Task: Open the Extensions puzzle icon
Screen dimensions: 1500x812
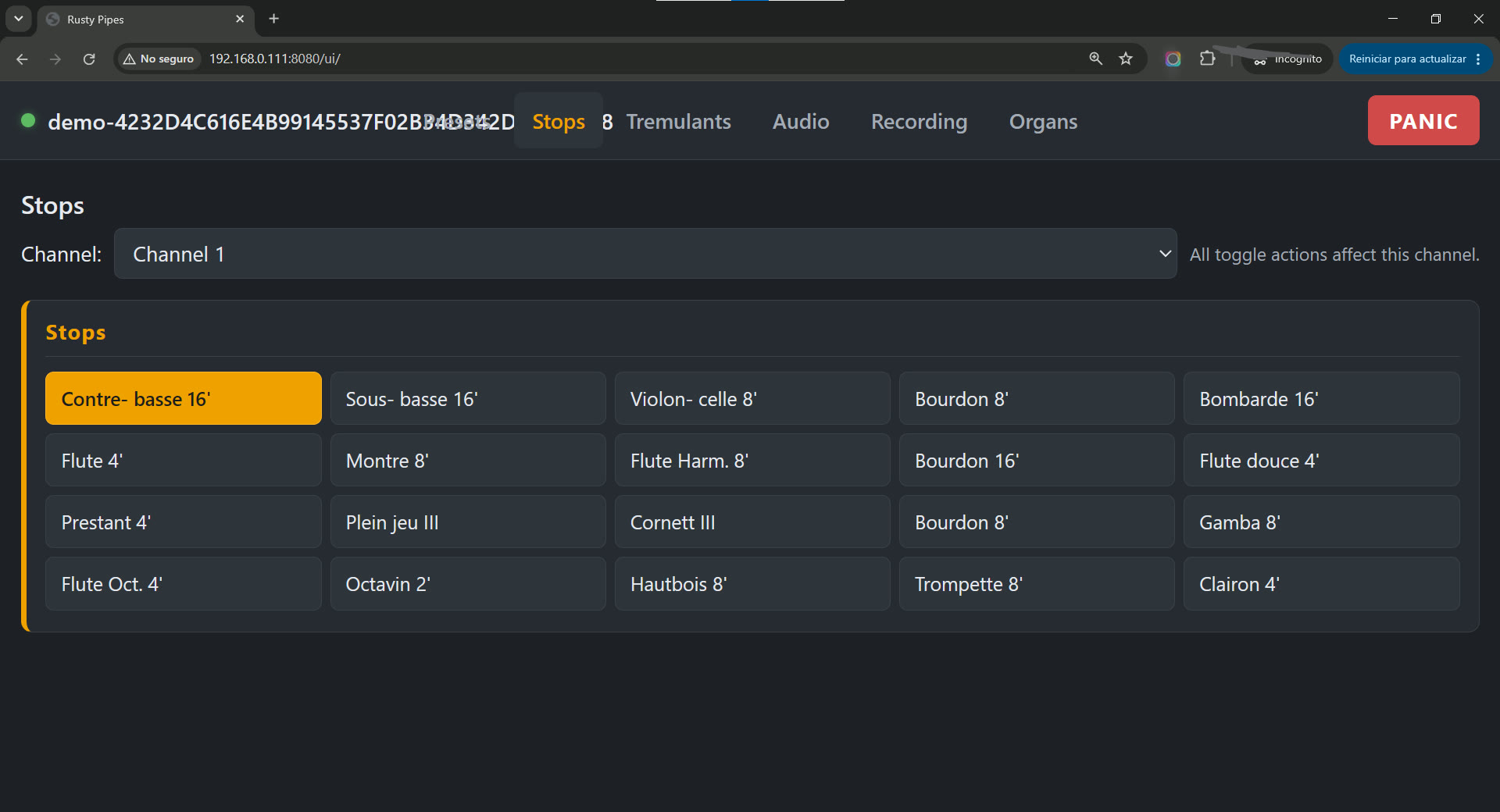Action: (1208, 59)
